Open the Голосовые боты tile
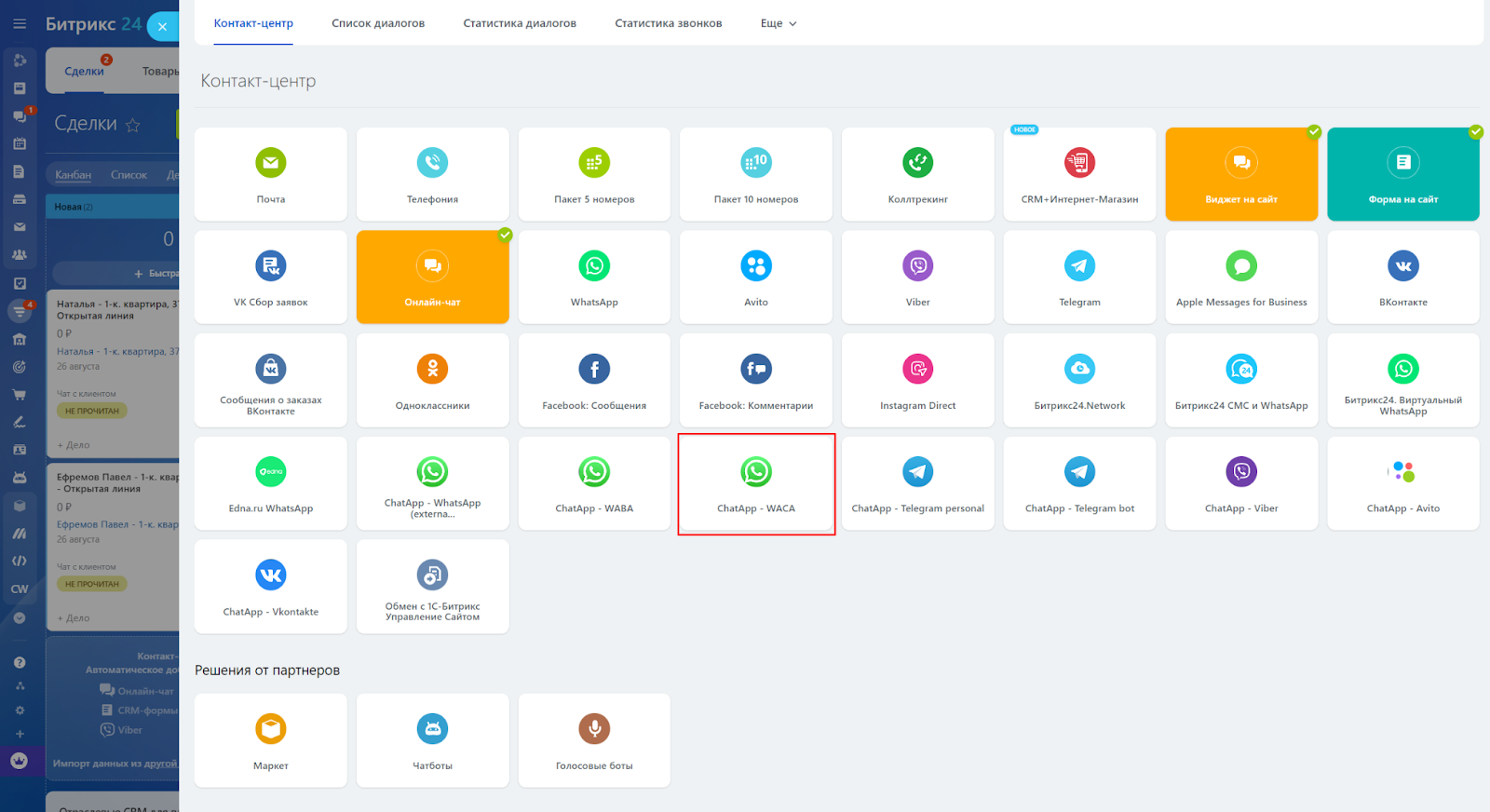 coord(594,740)
